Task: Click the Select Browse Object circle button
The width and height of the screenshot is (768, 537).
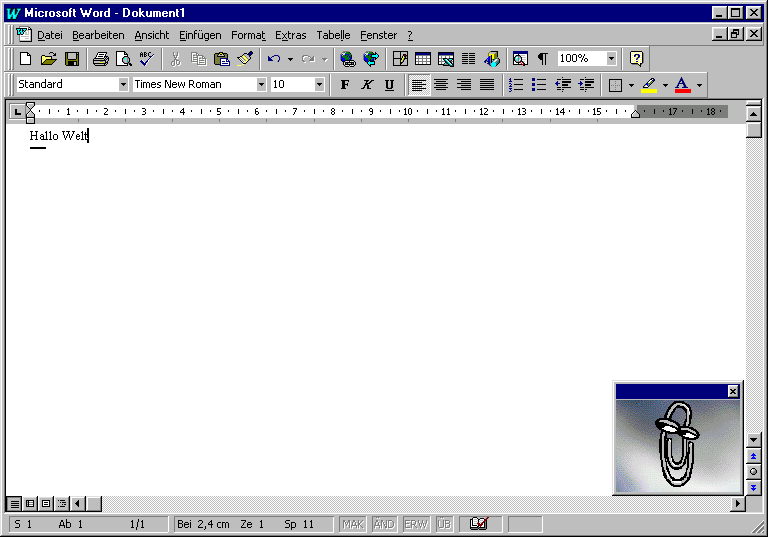Action: coord(753,472)
